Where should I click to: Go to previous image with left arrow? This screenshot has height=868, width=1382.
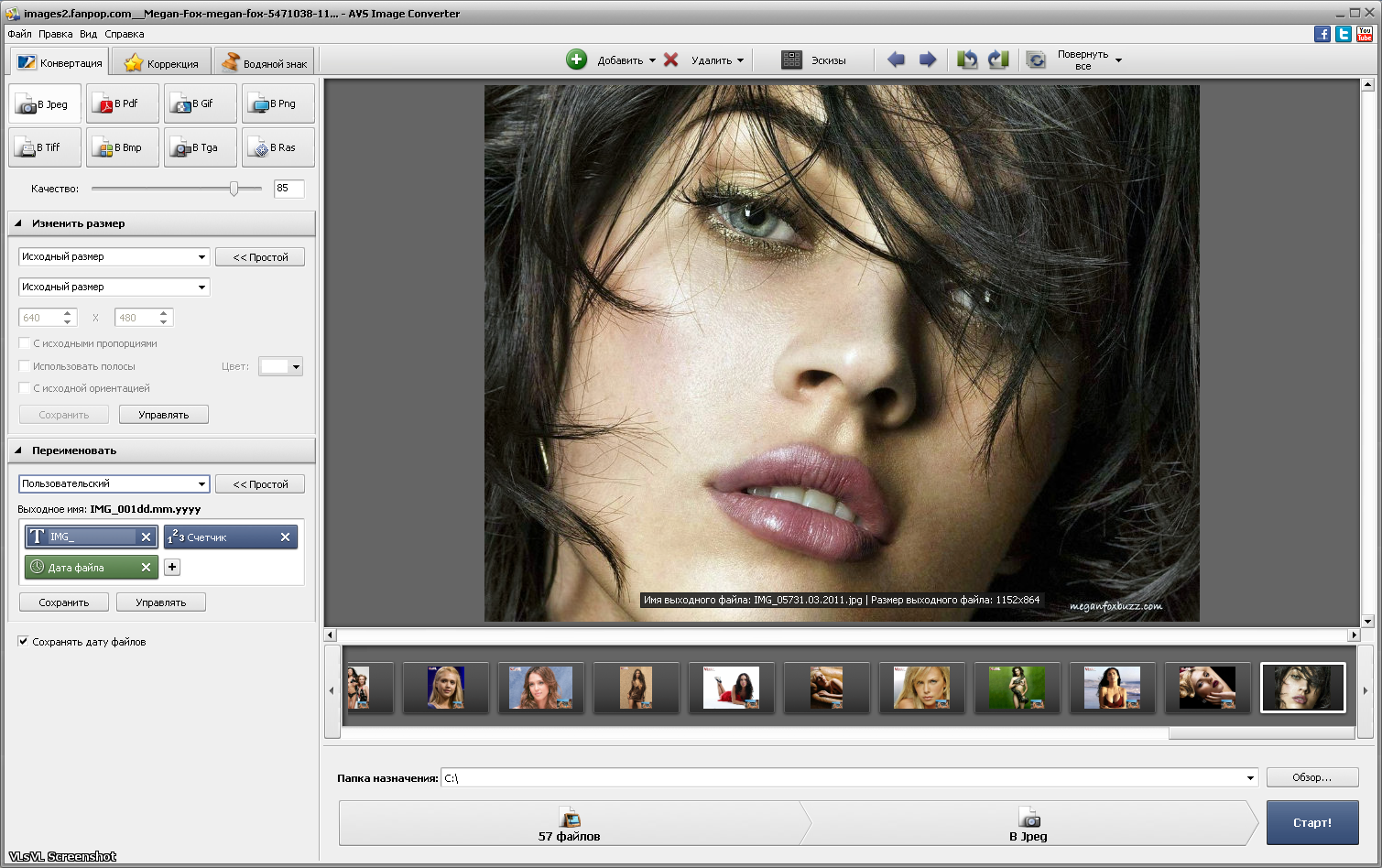tap(896, 60)
